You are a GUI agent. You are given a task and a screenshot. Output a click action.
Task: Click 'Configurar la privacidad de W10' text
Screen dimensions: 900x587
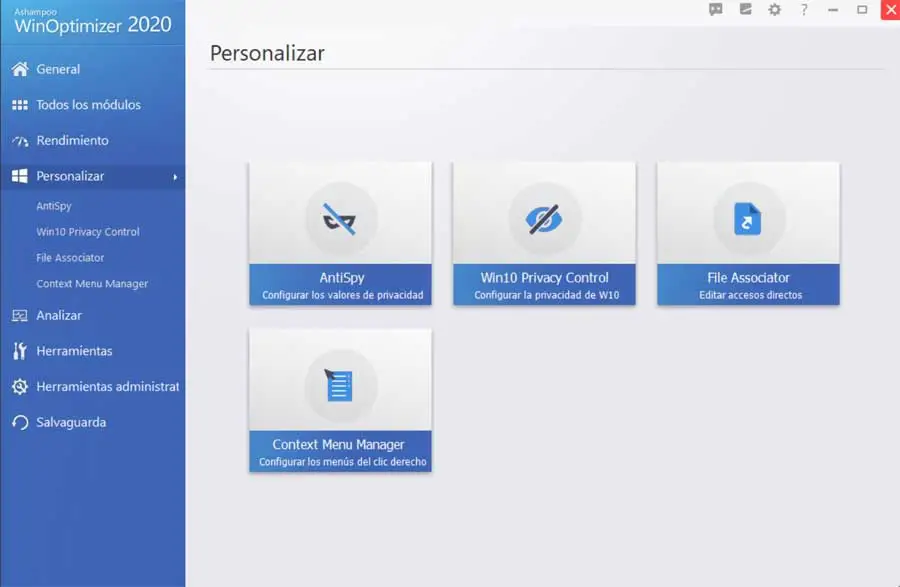[546, 295]
